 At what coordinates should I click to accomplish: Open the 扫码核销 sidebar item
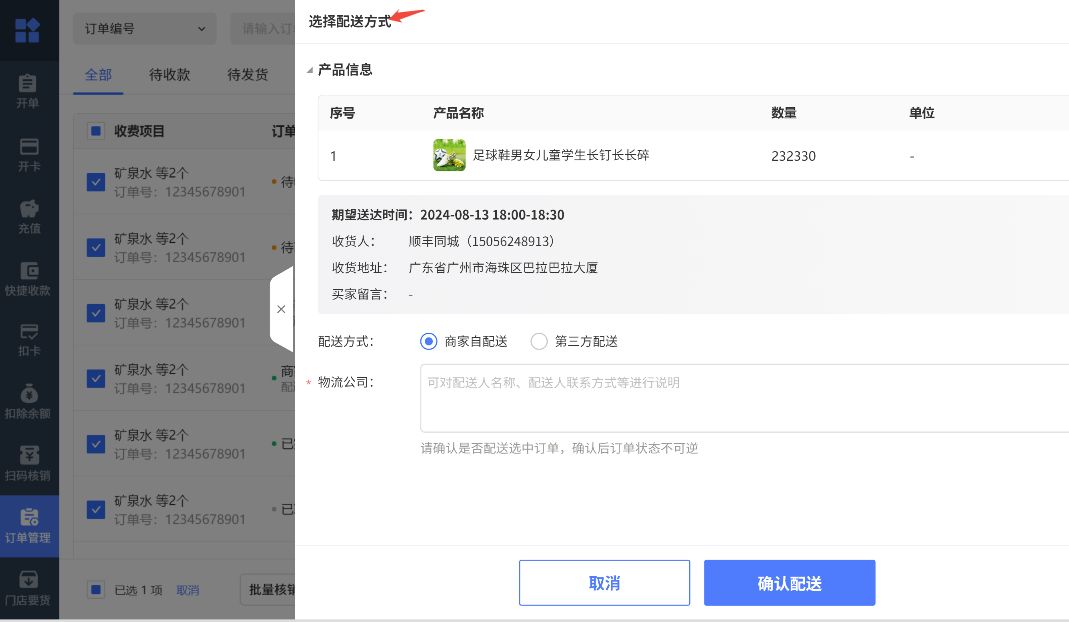(x=28, y=464)
